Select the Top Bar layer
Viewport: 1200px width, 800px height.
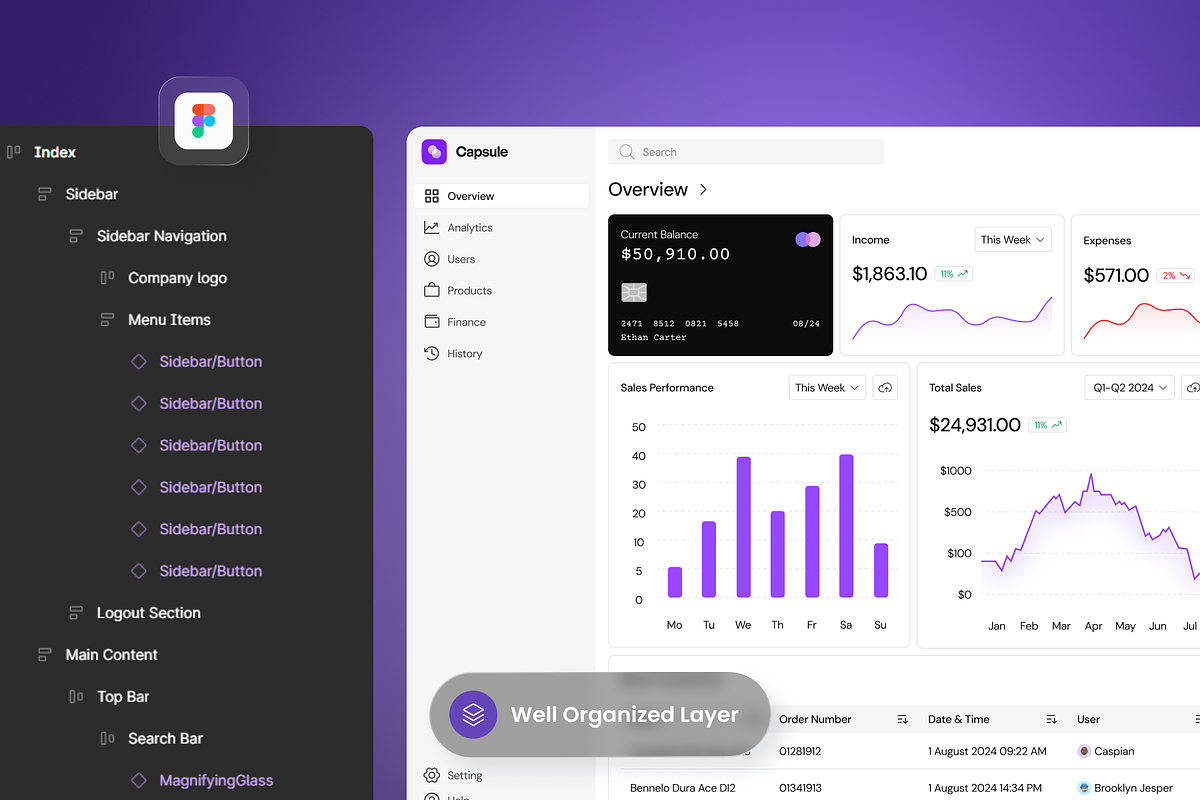(x=123, y=697)
